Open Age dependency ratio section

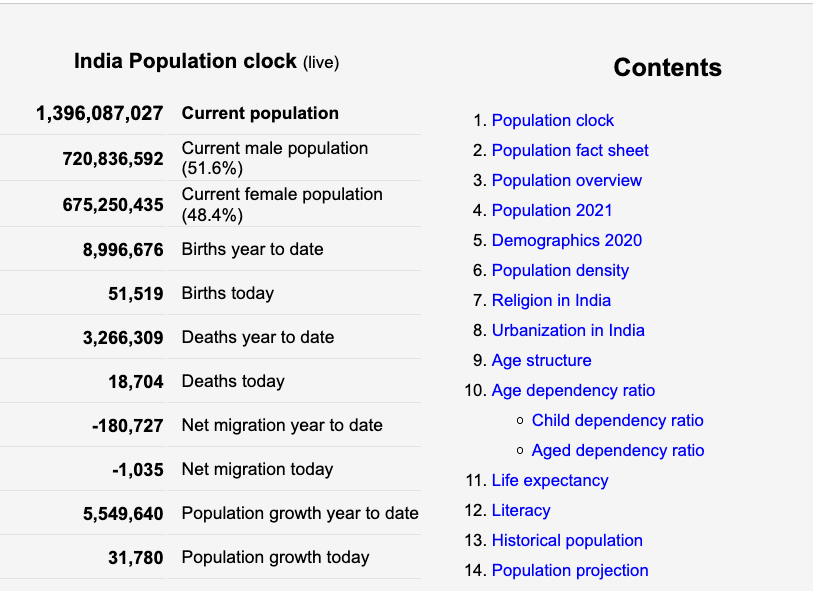click(x=573, y=391)
